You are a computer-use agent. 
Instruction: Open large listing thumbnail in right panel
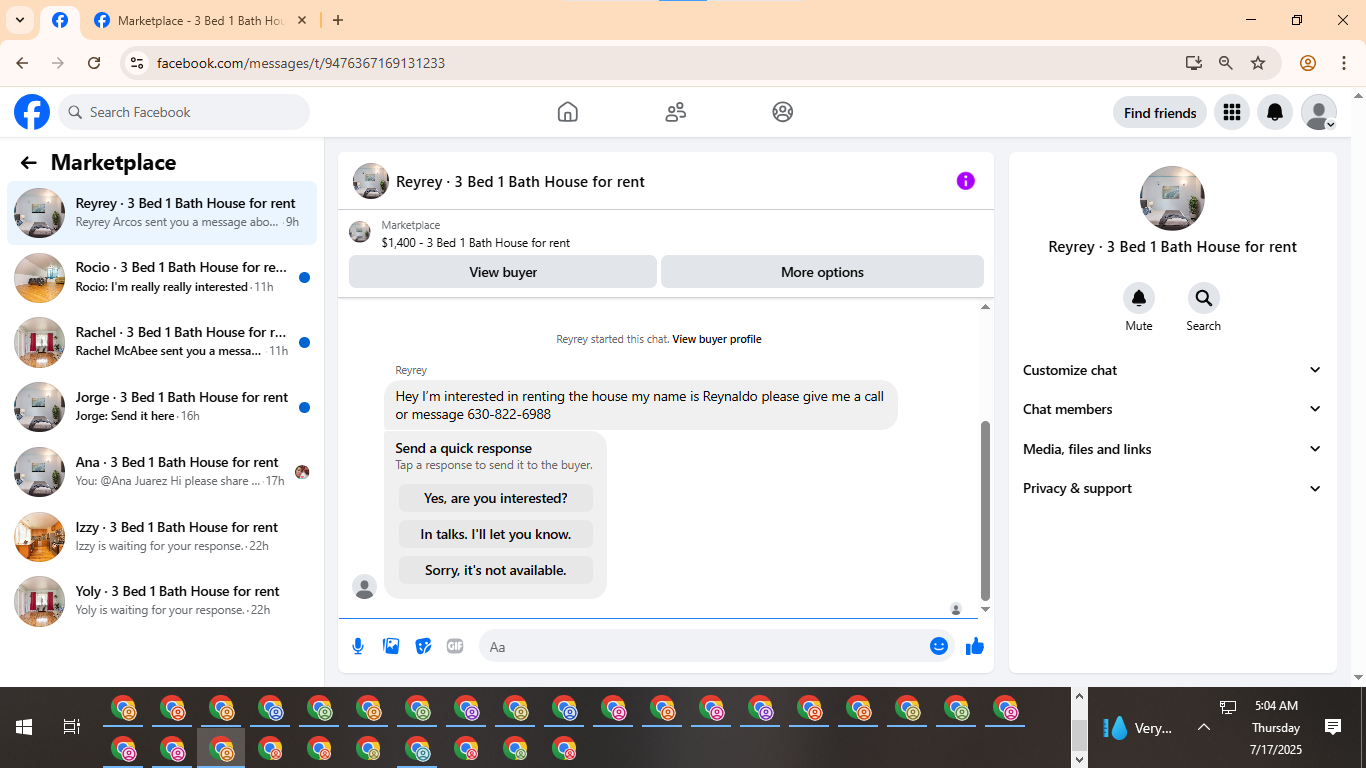click(1172, 198)
